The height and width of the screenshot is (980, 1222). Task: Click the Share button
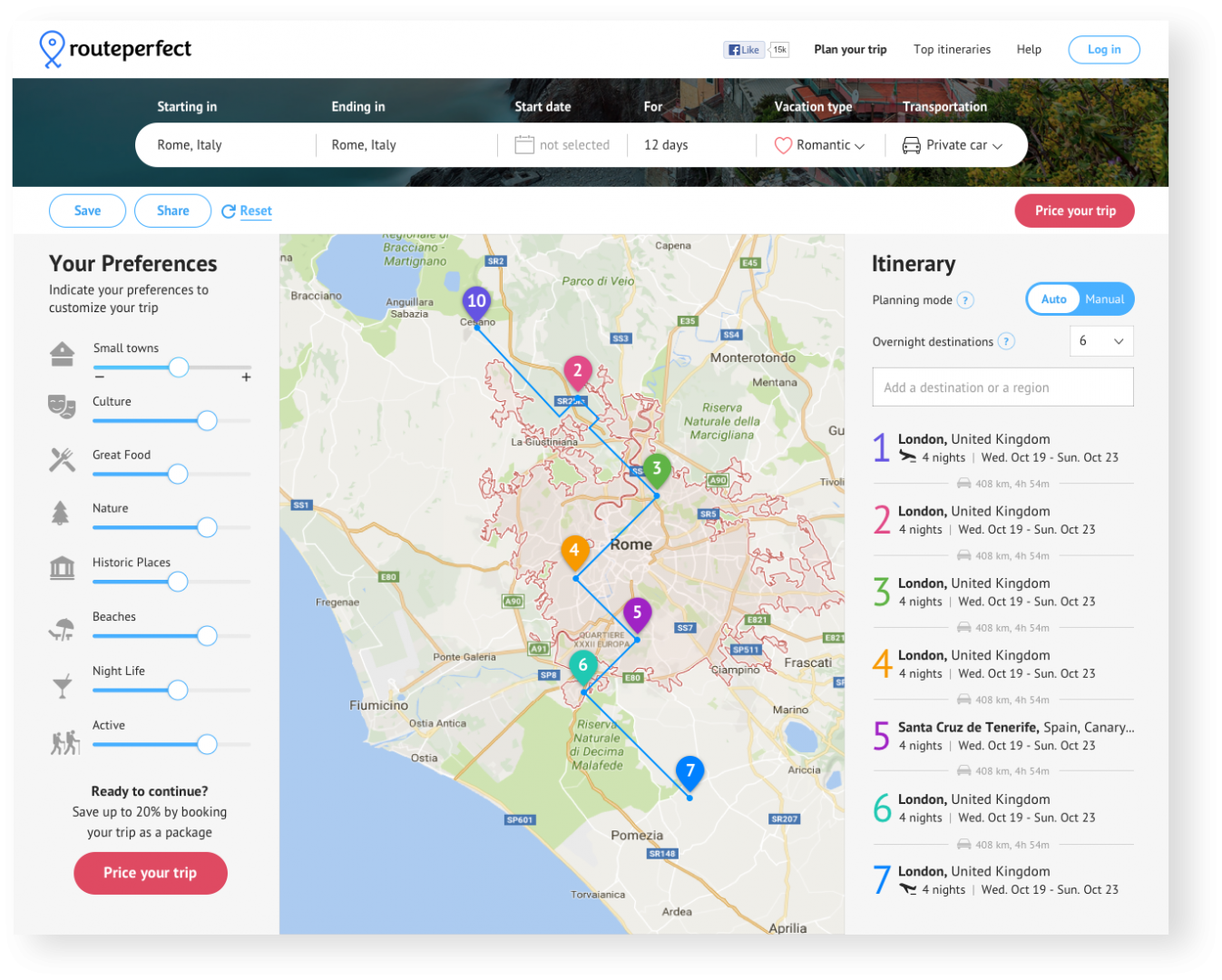pos(172,211)
